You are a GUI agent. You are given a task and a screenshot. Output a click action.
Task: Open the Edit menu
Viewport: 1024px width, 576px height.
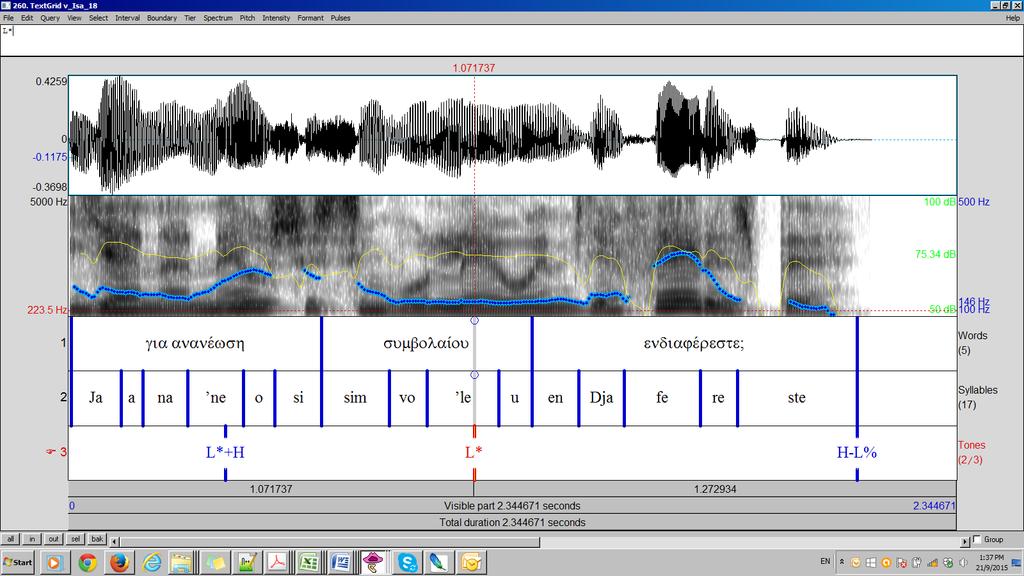point(27,18)
